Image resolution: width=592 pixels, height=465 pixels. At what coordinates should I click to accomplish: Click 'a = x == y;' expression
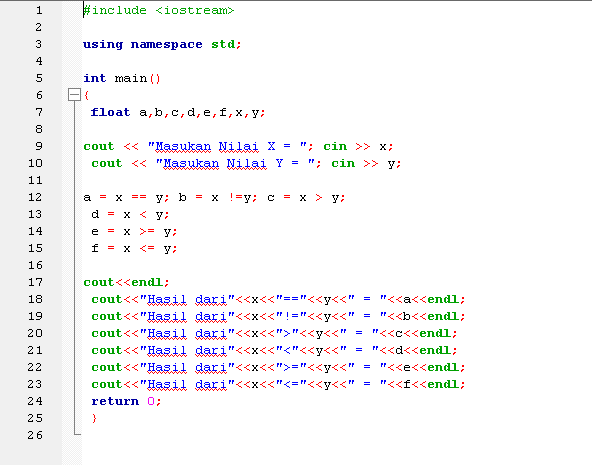(126, 197)
